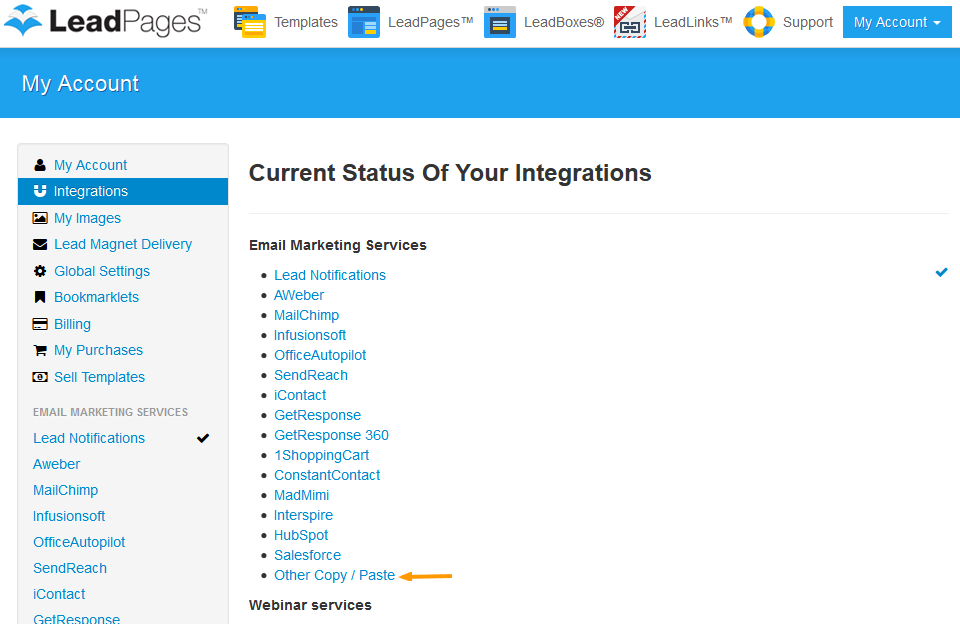Click the LeadLinks™ NEW envelope icon

[x=630, y=22]
